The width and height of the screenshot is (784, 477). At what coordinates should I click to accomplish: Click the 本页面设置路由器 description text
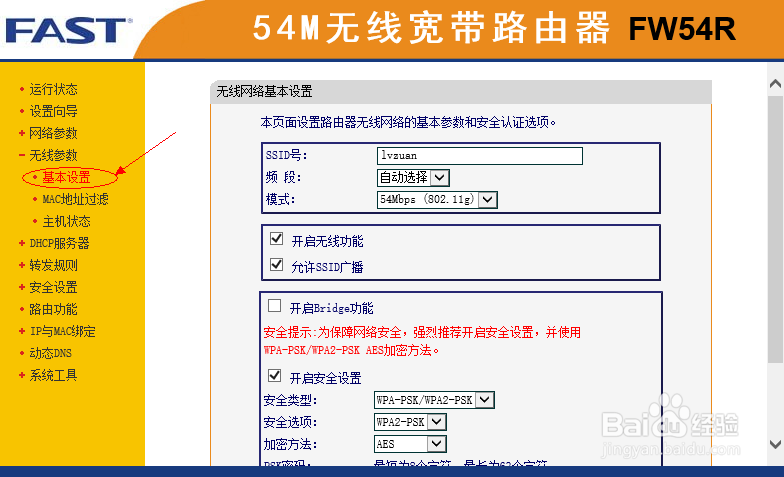pyautogui.click(x=408, y=122)
